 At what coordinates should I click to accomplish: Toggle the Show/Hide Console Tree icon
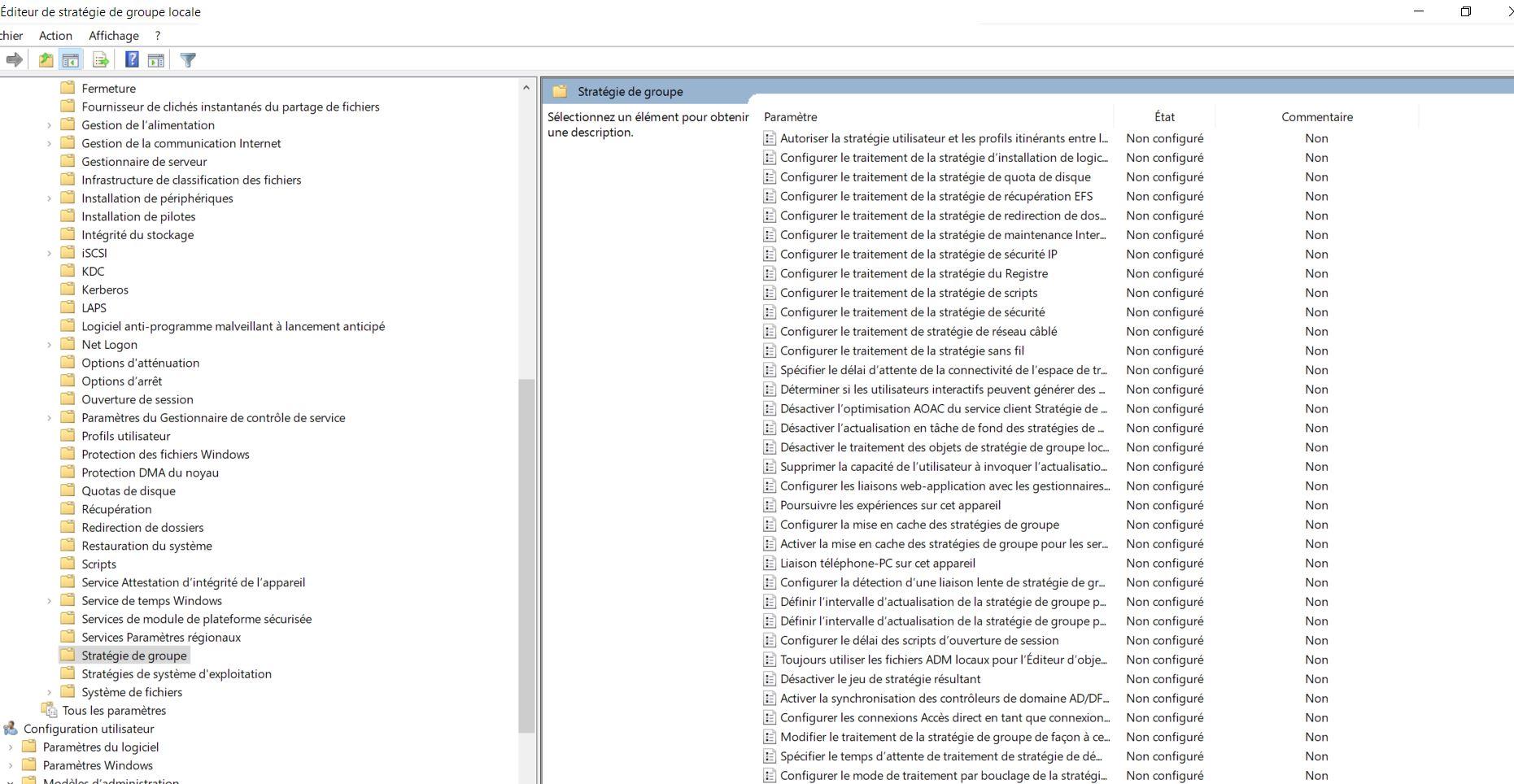pyautogui.click(x=71, y=59)
